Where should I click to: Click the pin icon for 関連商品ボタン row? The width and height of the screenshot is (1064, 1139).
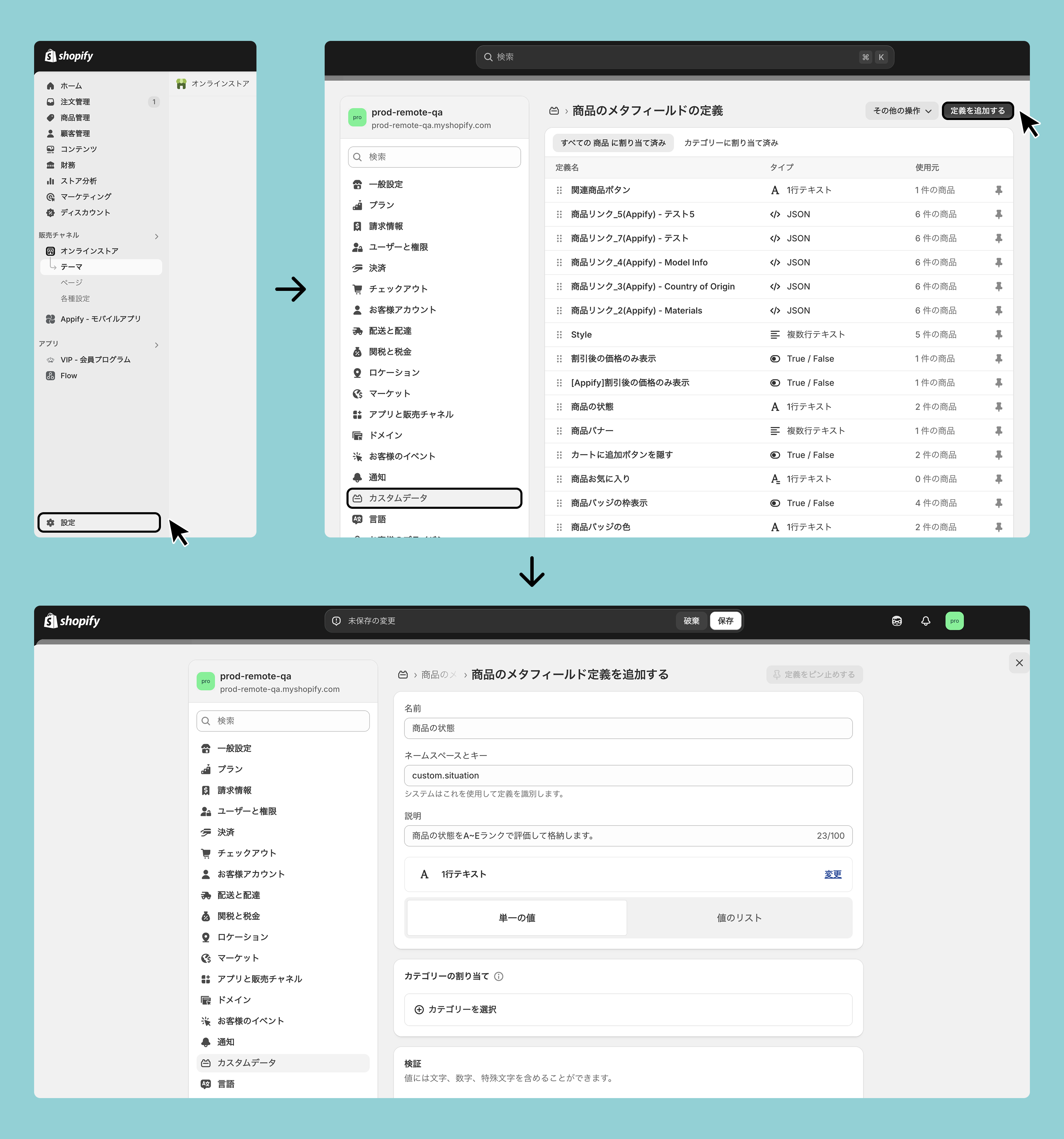coord(998,190)
